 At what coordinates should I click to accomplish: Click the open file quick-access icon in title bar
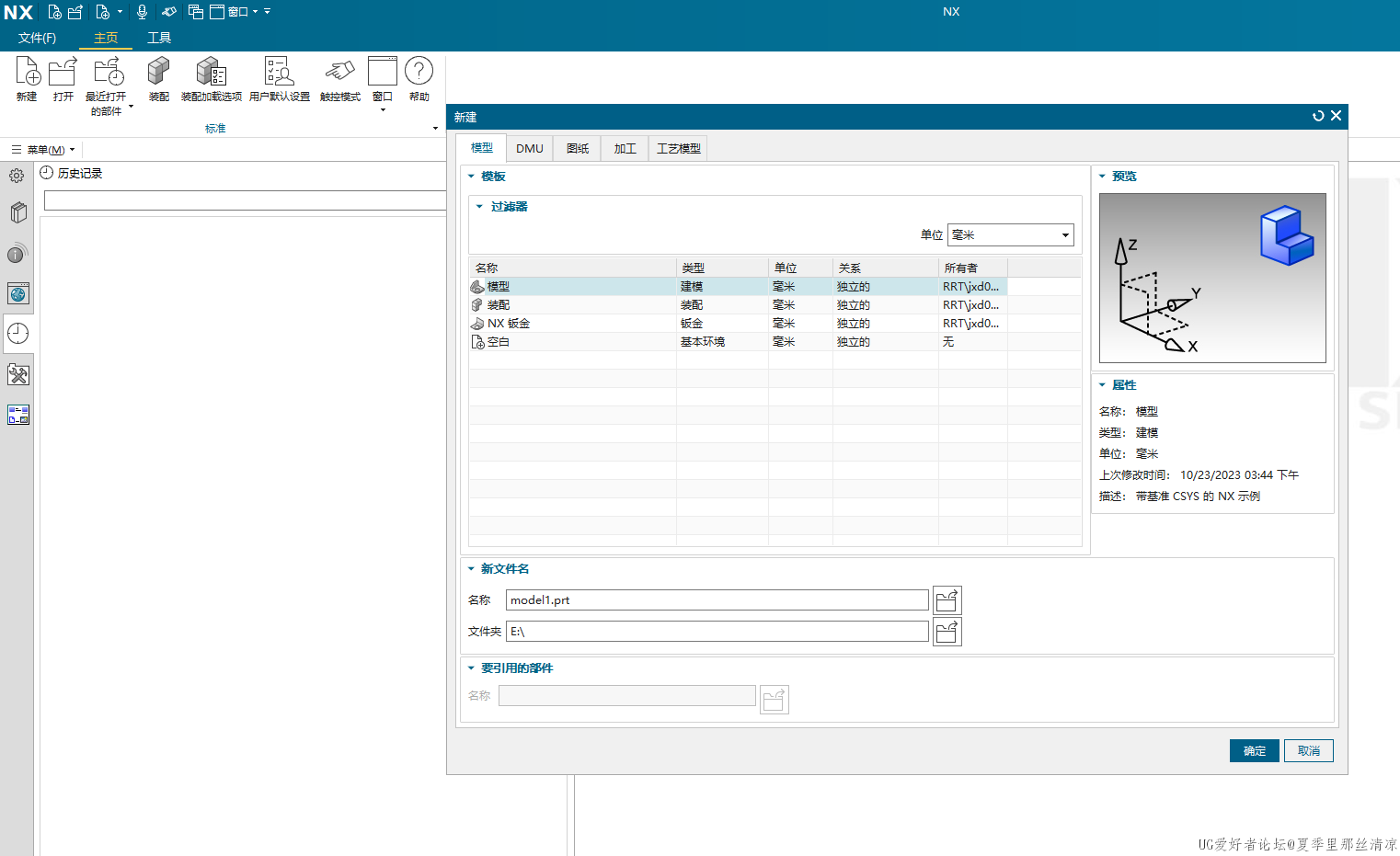click(75, 12)
